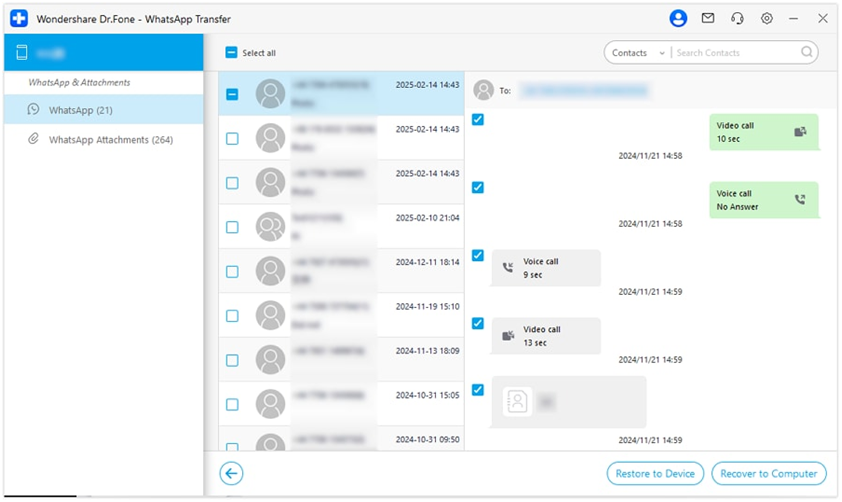
Task: Check the chat dated 2024-10-31 15:05
Action: point(232,404)
